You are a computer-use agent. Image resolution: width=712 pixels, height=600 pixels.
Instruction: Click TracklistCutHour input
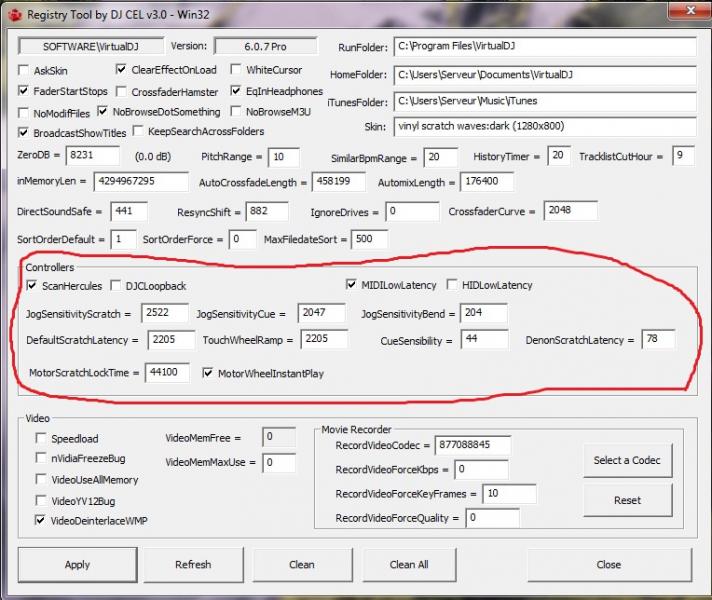(683, 156)
